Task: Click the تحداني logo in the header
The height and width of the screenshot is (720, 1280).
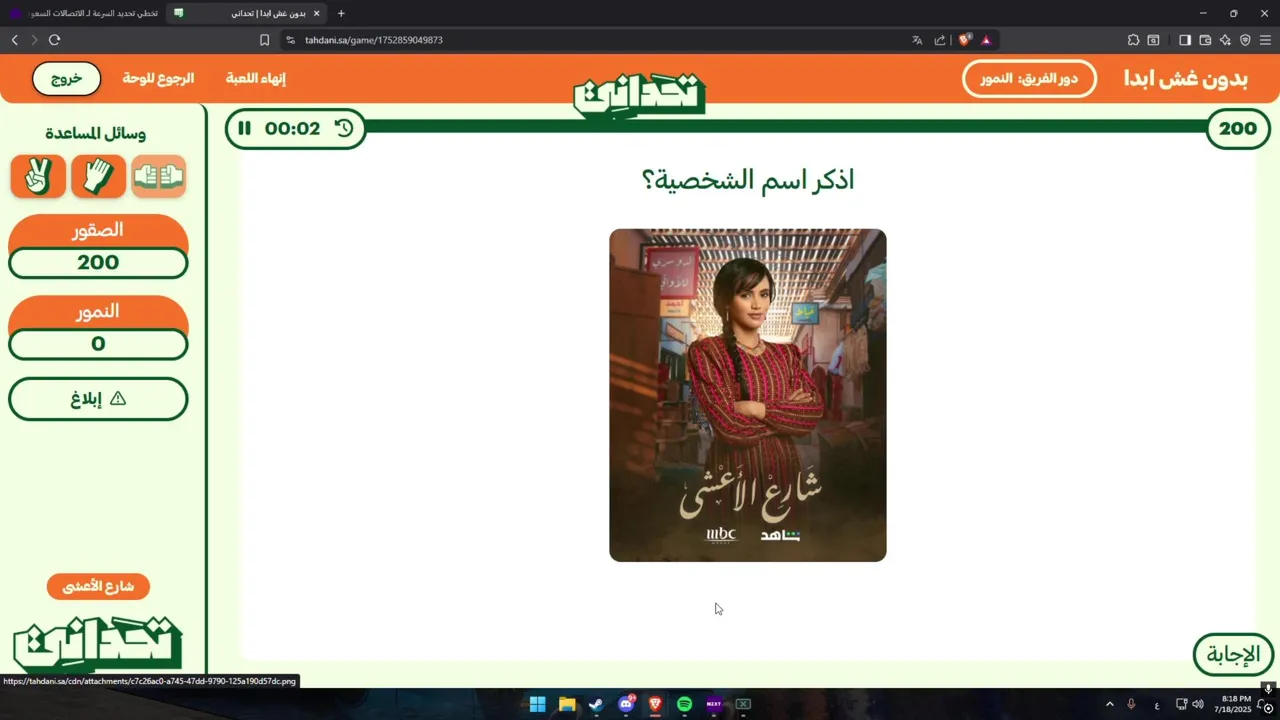Action: pos(639,95)
